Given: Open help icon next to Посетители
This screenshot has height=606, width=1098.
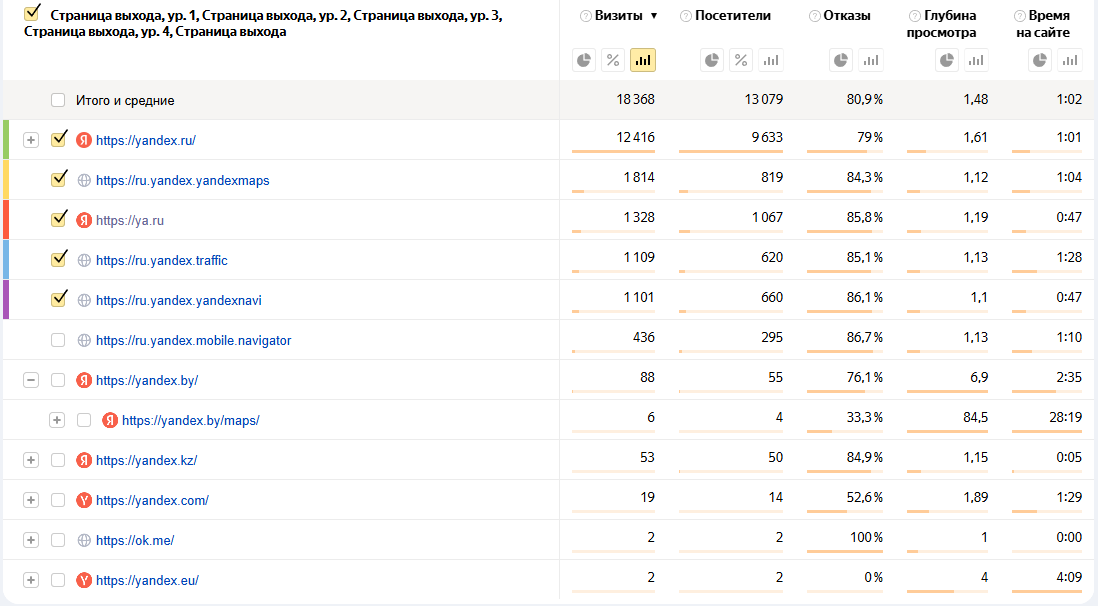Looking at the screenshot, I should (686, 16).
